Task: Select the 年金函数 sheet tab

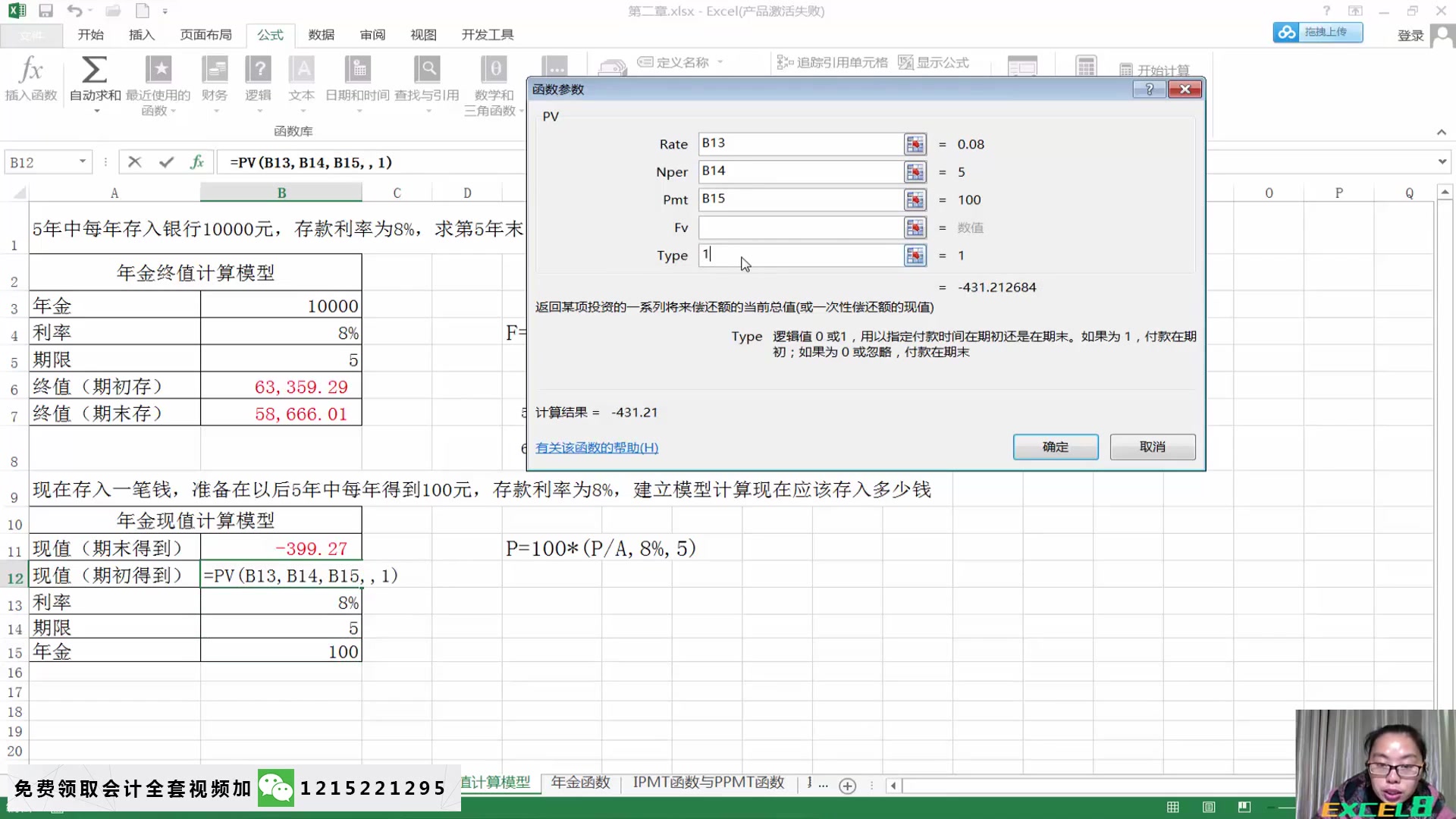Action: [579, 782]
